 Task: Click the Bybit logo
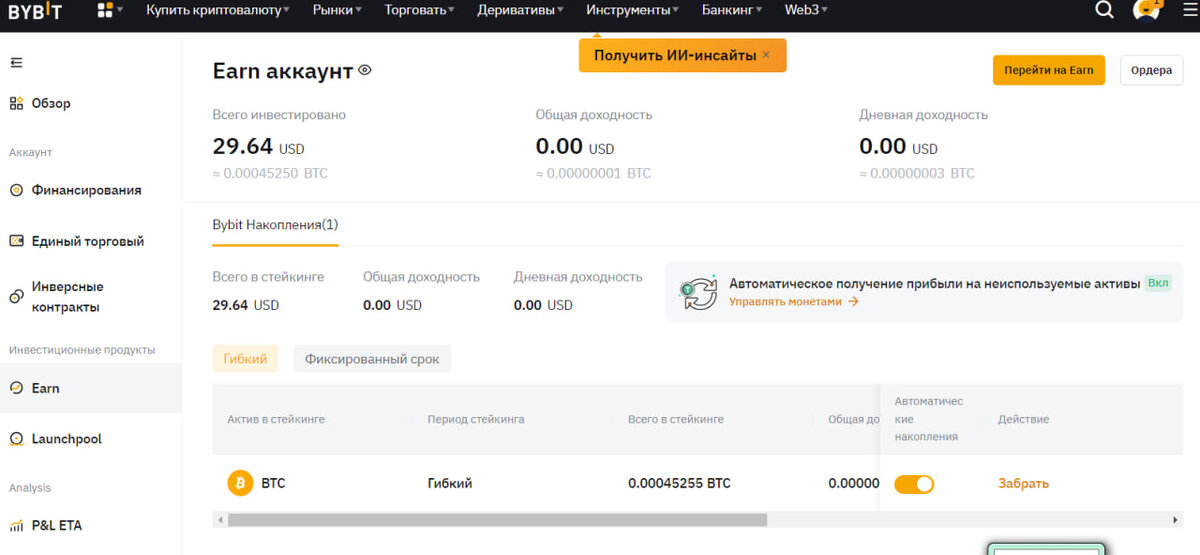pos(35,11)
